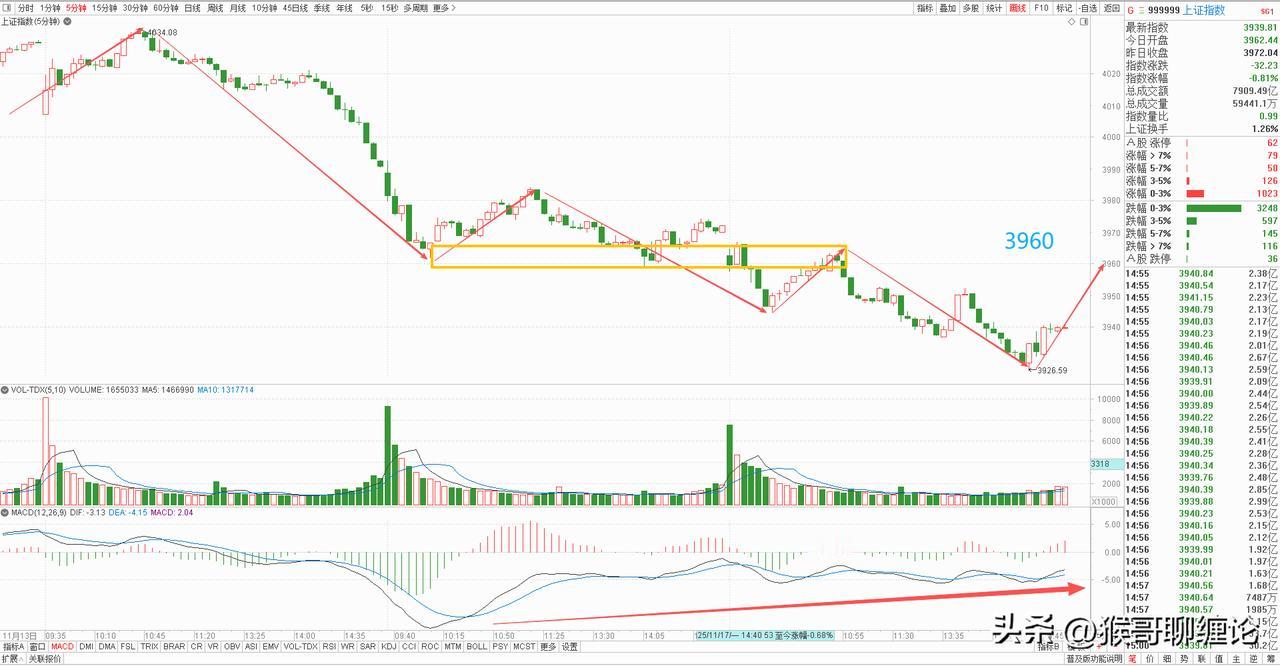
Task: Select the DMI indicator tab
Action: (x=87, y=646)
